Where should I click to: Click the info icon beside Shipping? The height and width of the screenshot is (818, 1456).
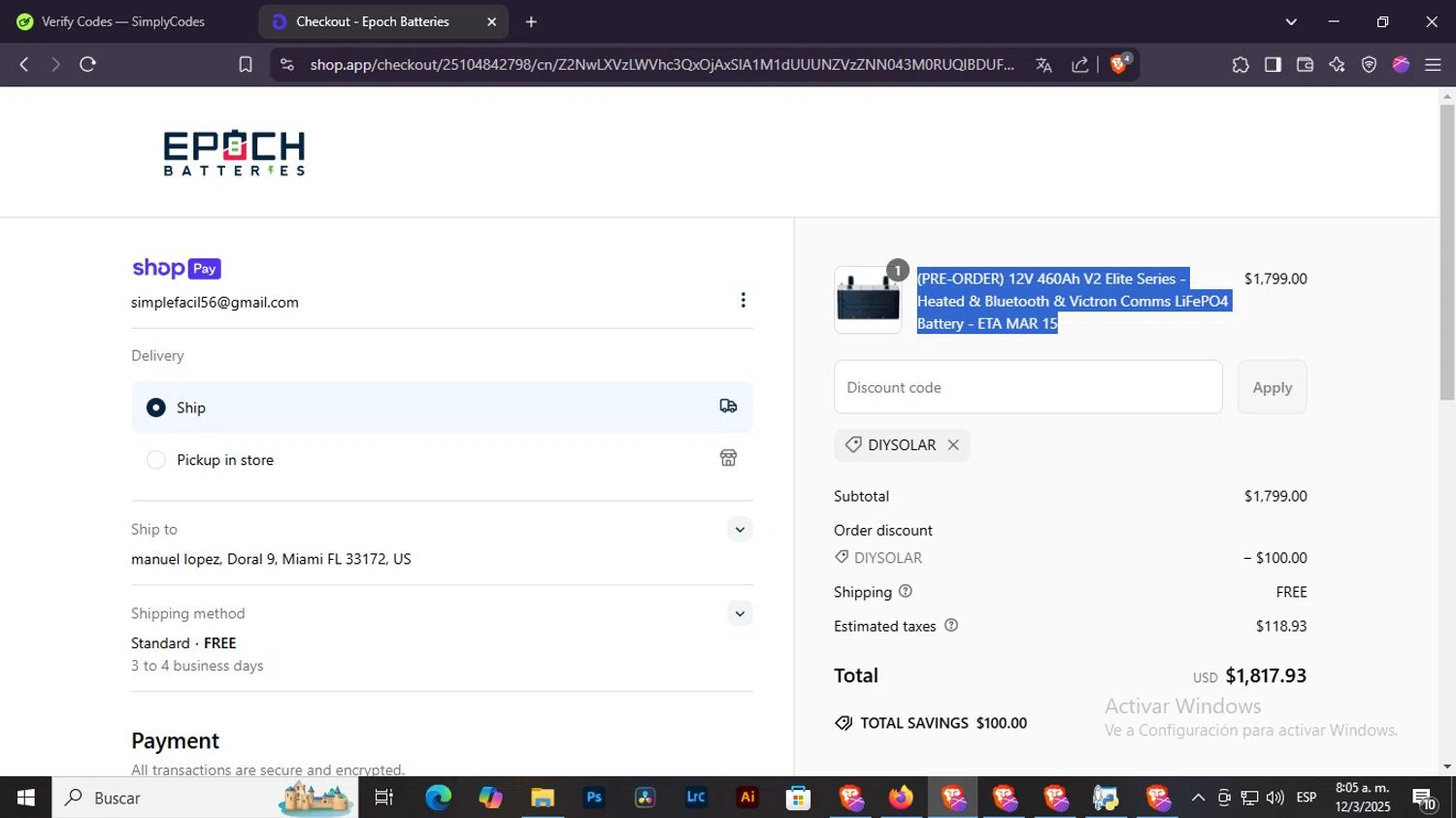point(906,591)
